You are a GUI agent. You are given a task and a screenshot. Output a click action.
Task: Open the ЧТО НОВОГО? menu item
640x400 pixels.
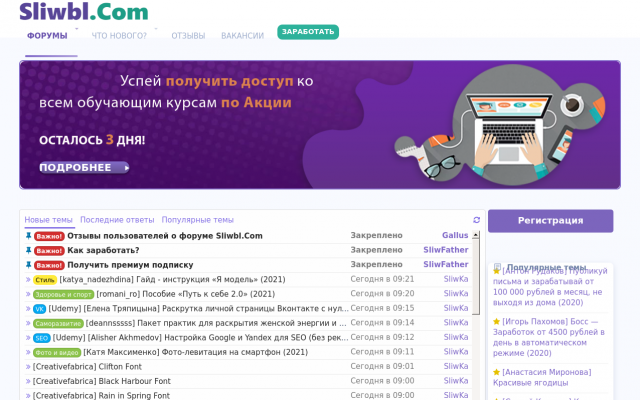(x=119, y=36)
